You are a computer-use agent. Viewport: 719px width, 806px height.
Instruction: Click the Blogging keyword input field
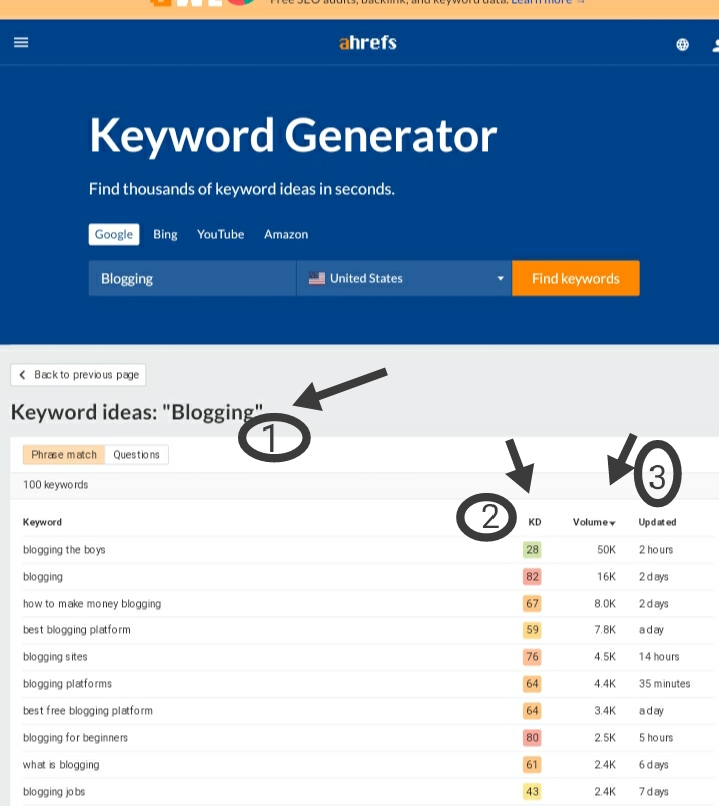coord(190,278)
